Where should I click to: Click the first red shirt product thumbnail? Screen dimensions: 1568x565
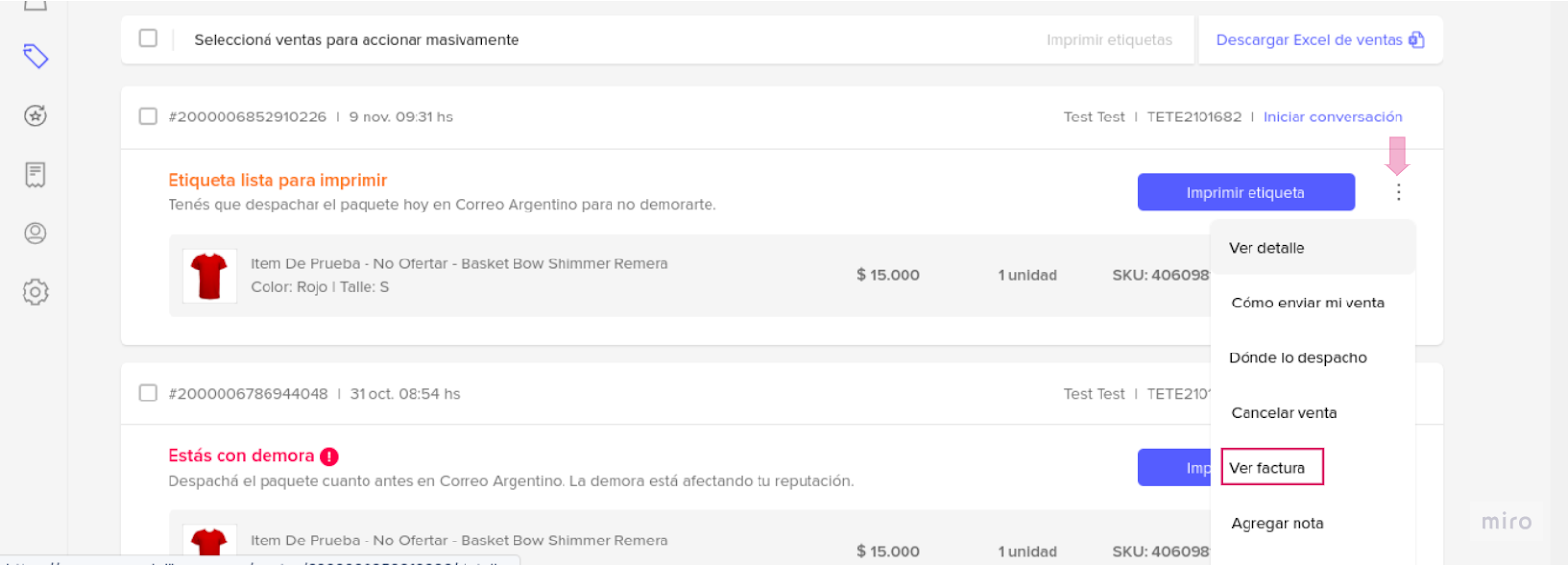pos(210,275)
